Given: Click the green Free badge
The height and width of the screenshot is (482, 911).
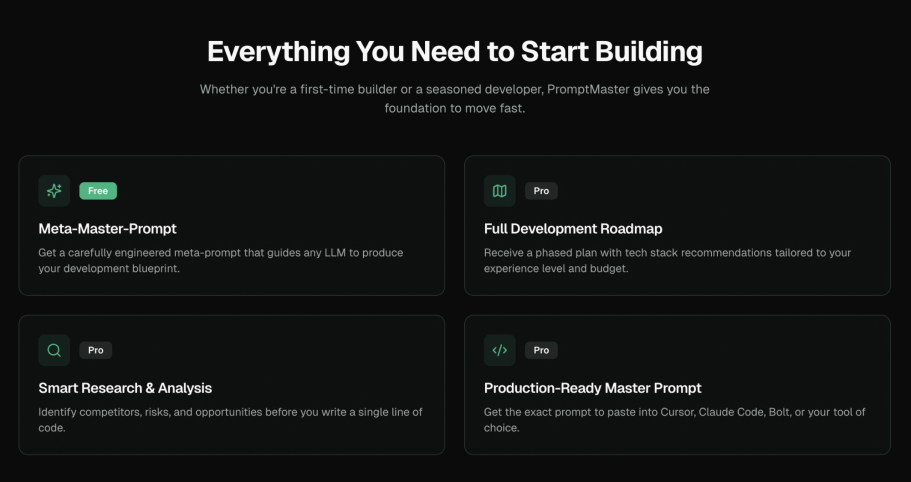Looking at the screenshot, I should click(98, 191).
